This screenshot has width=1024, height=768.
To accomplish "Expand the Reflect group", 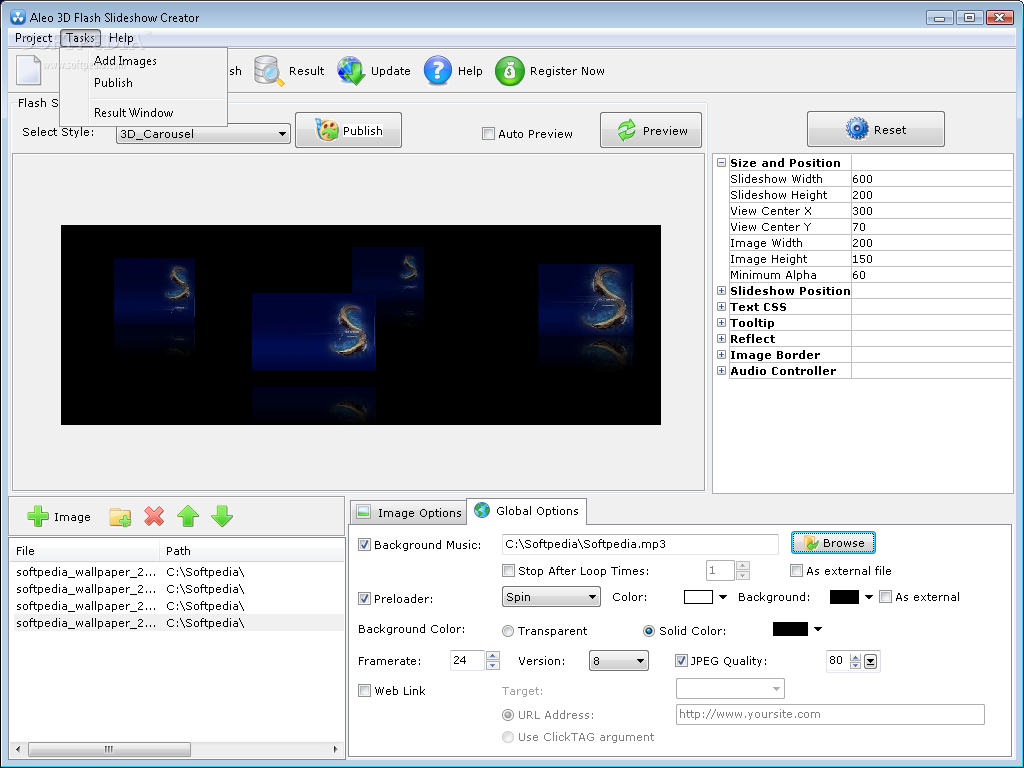I will 722,338.
